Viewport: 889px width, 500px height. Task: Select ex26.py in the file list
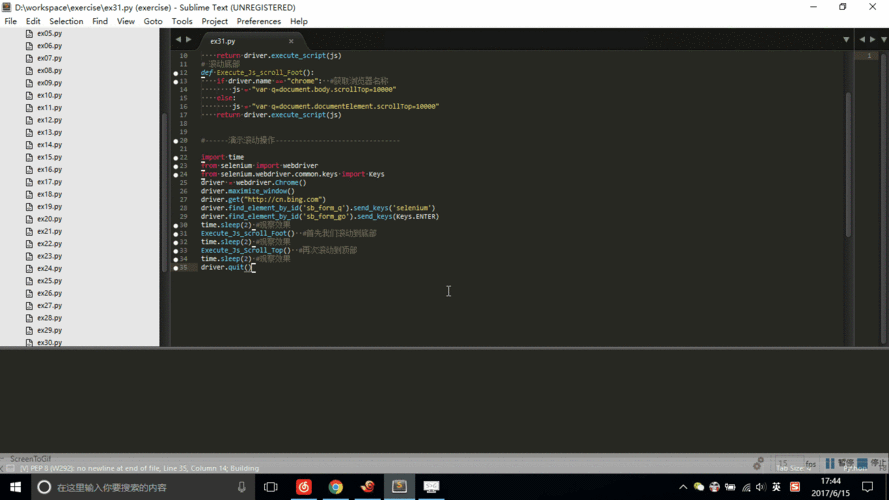click(x=49, y=293)
